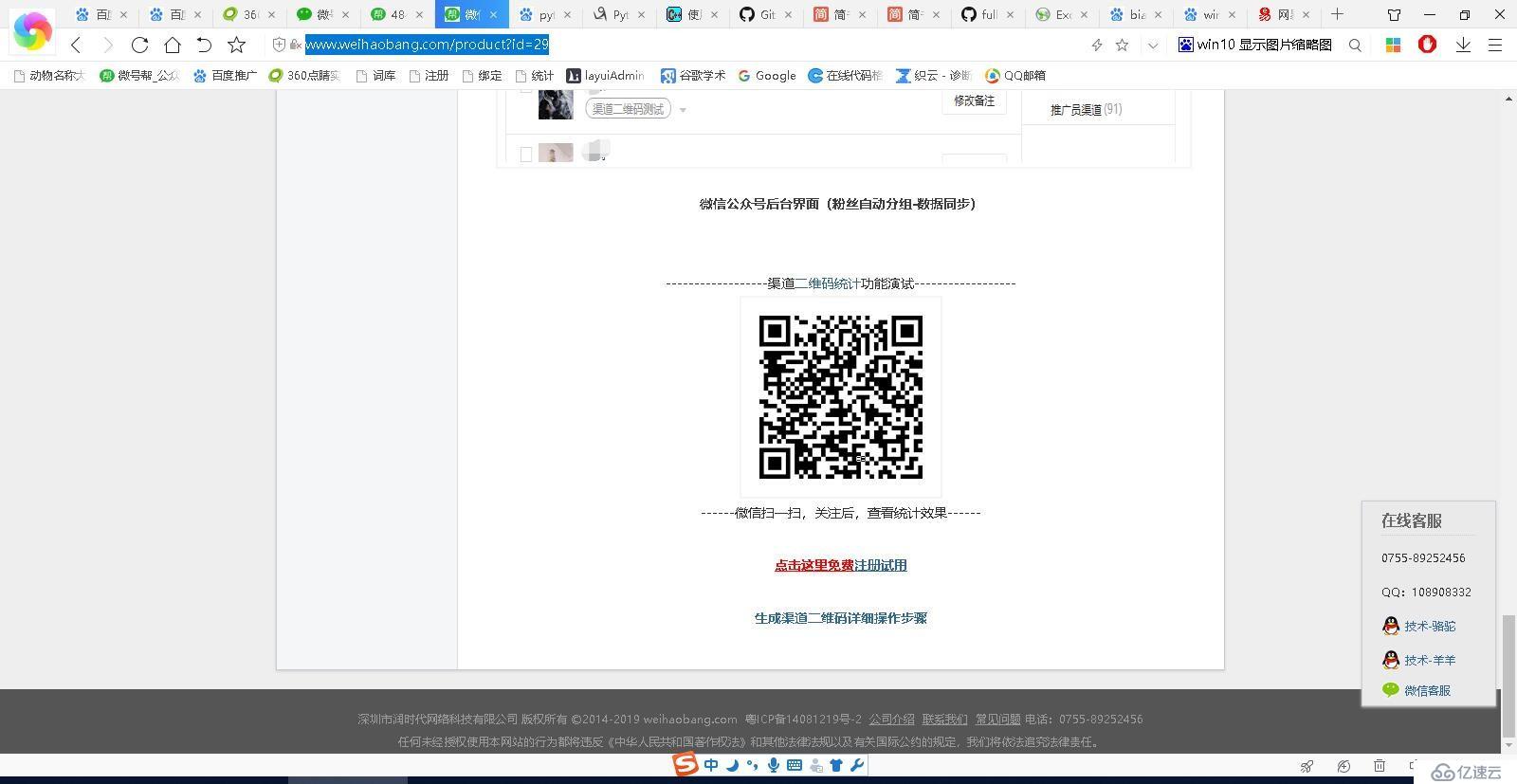Screen dimensions: 1517x784
Task: Expand the 渠道二维码测试 tag dropdown arrow
Action: 683,110
